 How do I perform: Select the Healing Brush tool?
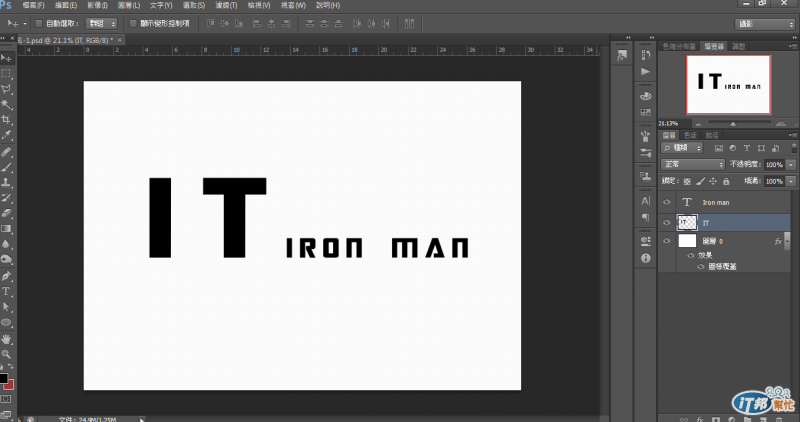(x=6, y=152)
